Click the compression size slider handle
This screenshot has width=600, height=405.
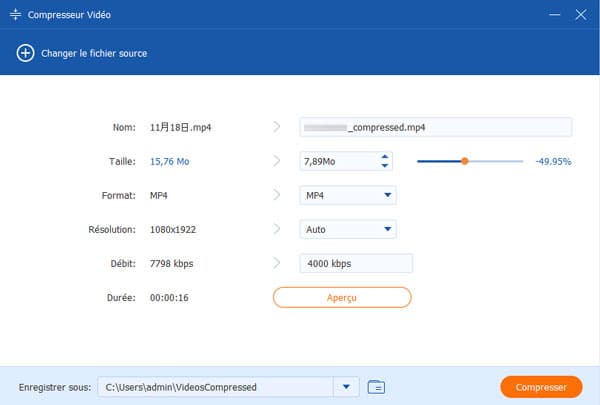(x=465, y=161)
